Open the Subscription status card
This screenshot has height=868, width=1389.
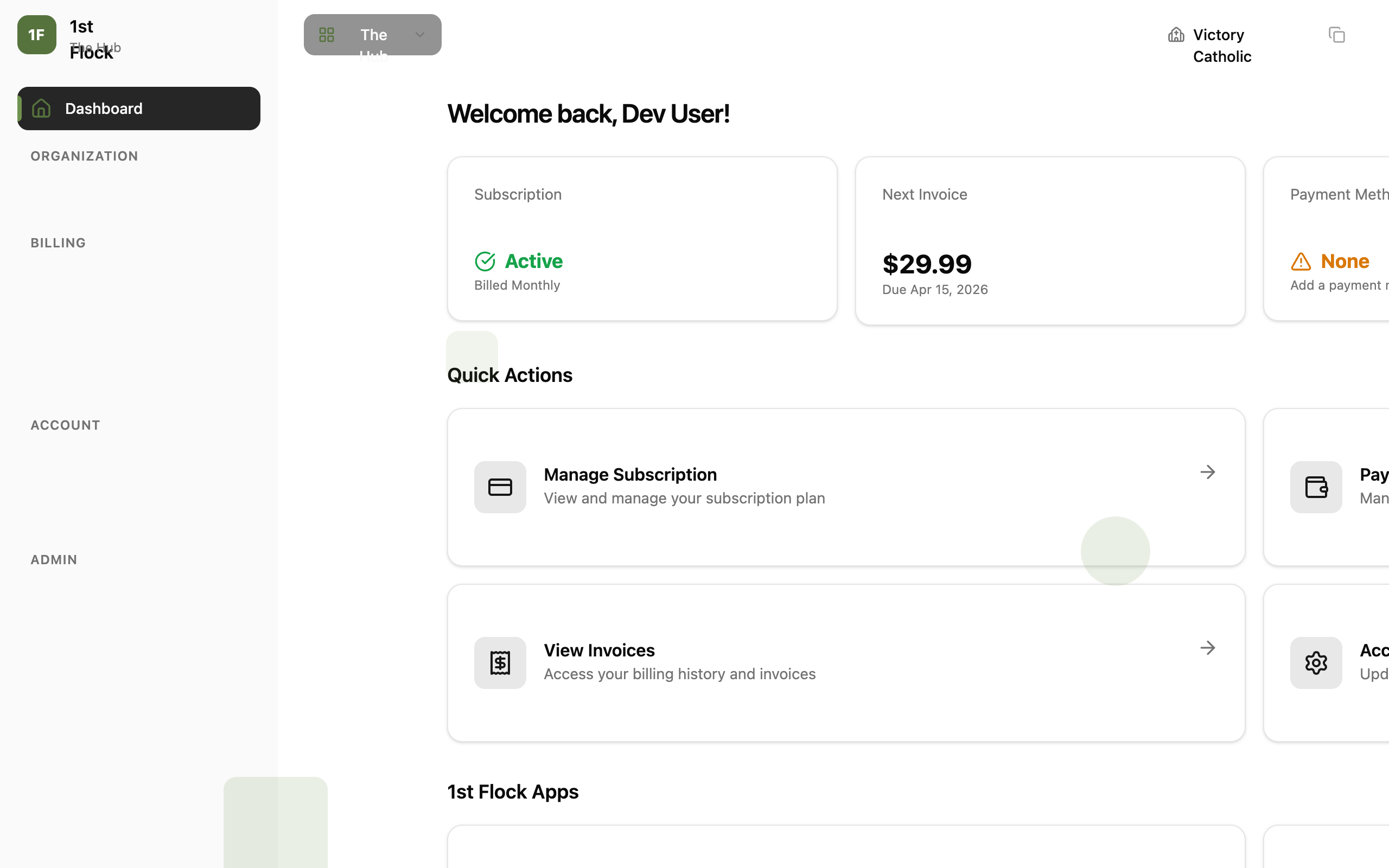click(642, 239)
